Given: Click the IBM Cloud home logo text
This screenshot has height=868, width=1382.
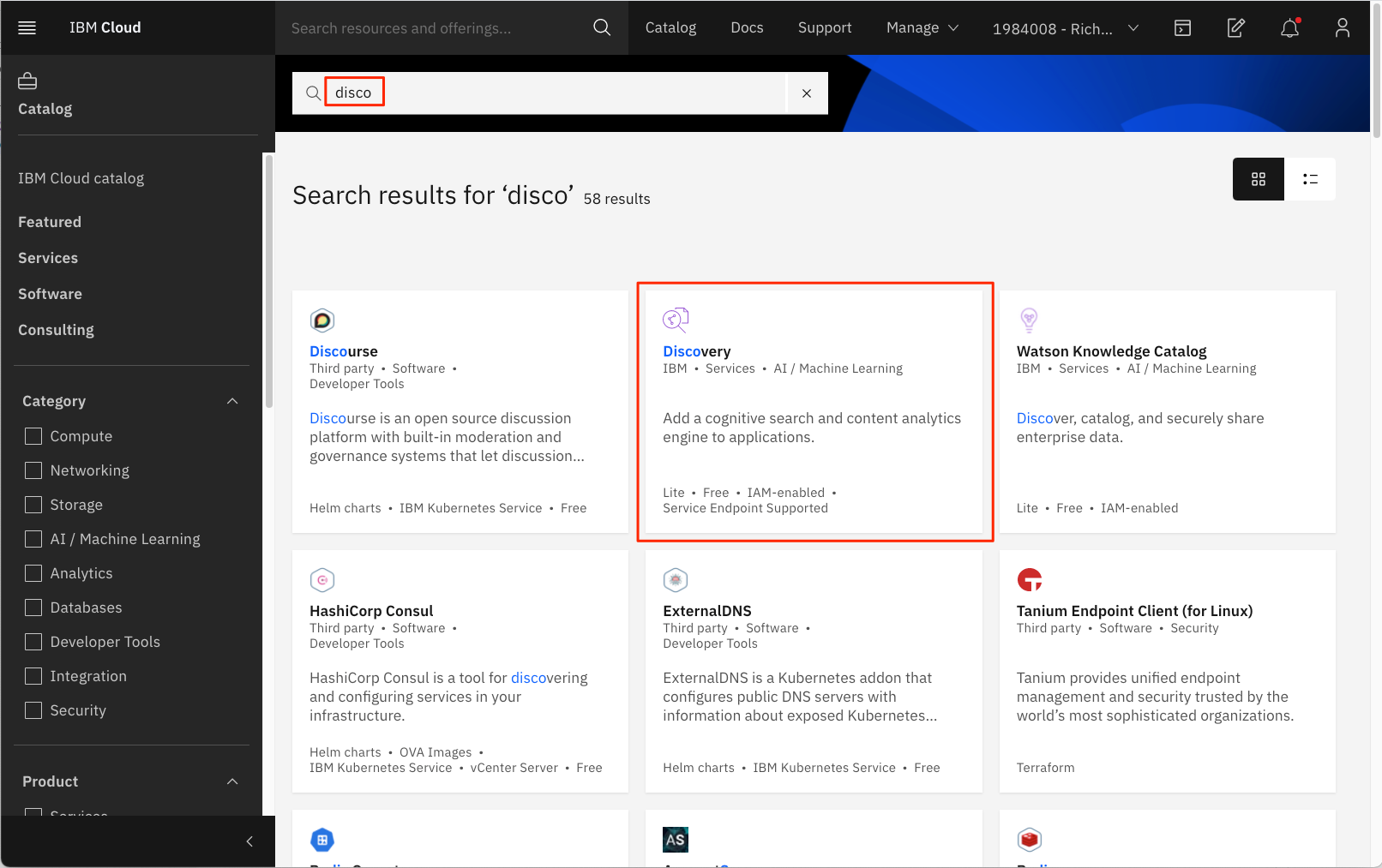Looking at the screenshot, I should [x=105, y=27].
